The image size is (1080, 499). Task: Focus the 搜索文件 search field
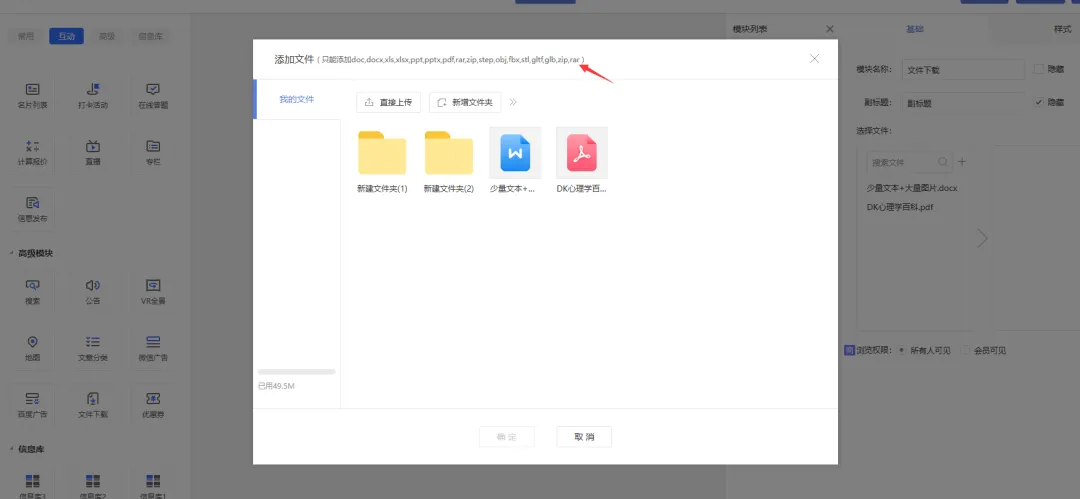tap(909, 163)
